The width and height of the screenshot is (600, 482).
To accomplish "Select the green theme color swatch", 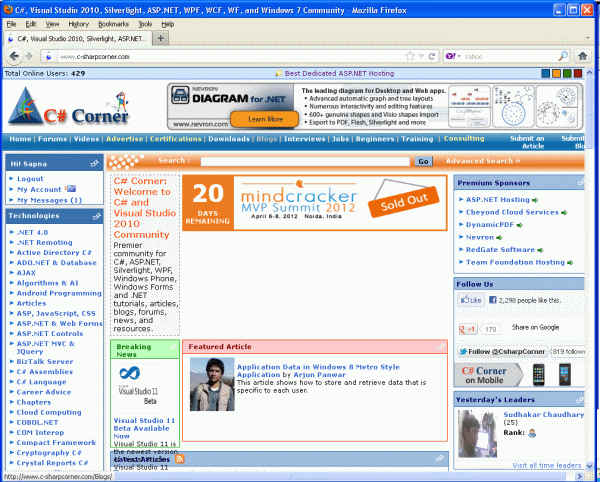I will click(x=567, y=73).
